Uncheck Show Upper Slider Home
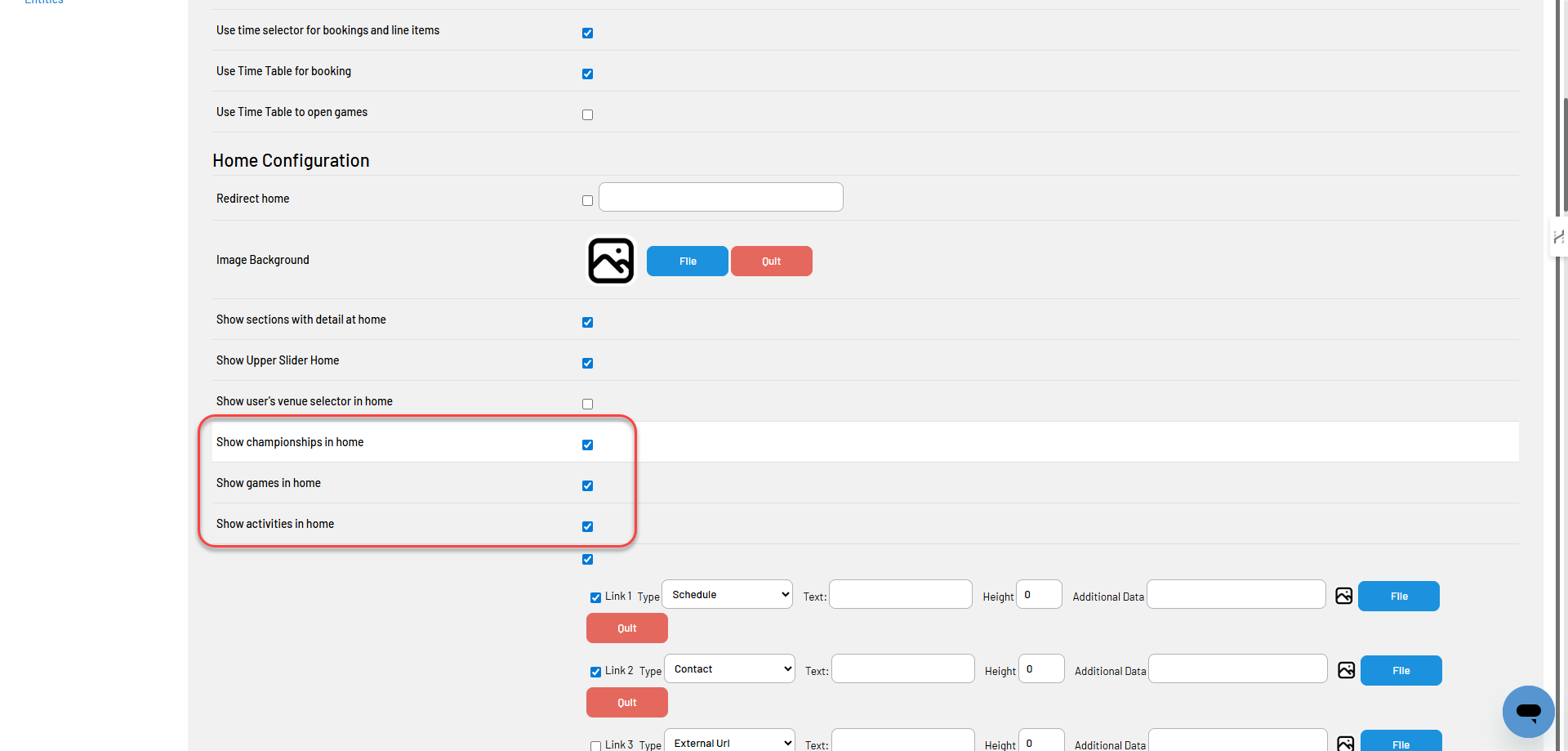This screenshot has width=1568, height=751. pyautogui.click(x=587, y=363)
